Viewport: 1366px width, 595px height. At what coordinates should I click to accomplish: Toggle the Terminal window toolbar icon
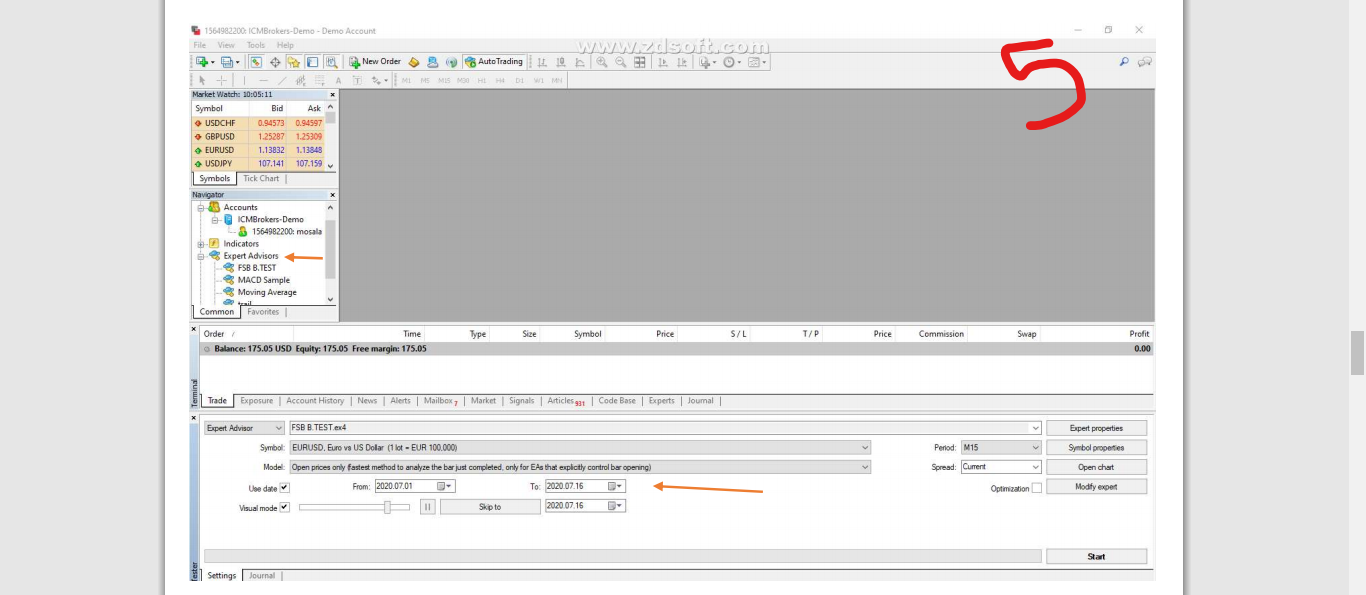[313, 62]
